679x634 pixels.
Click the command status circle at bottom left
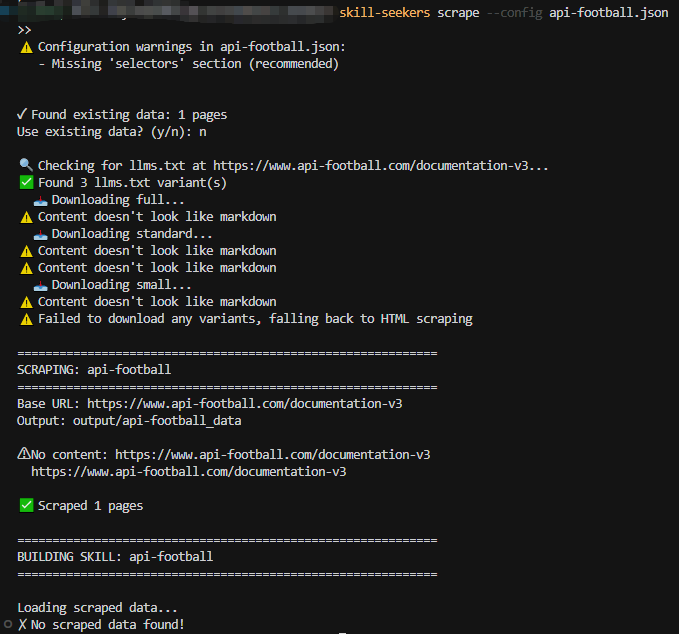(7, 625)
